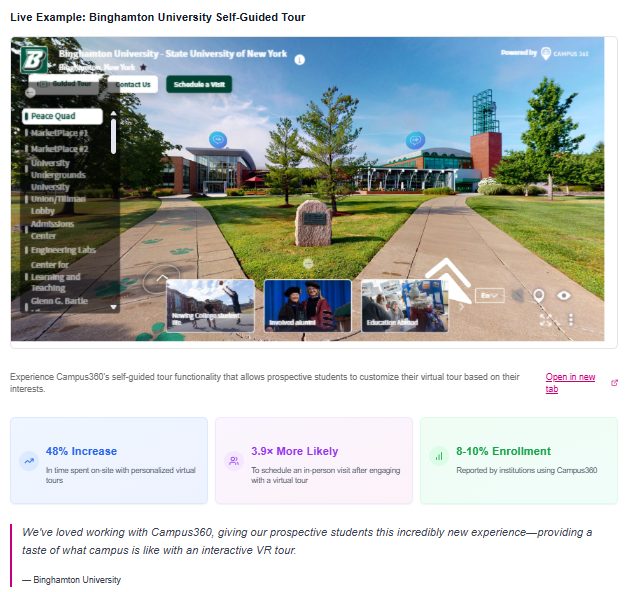Select Engineering Labs in the location list
This screenshot has height=592, width=626.
coord(61,250)
